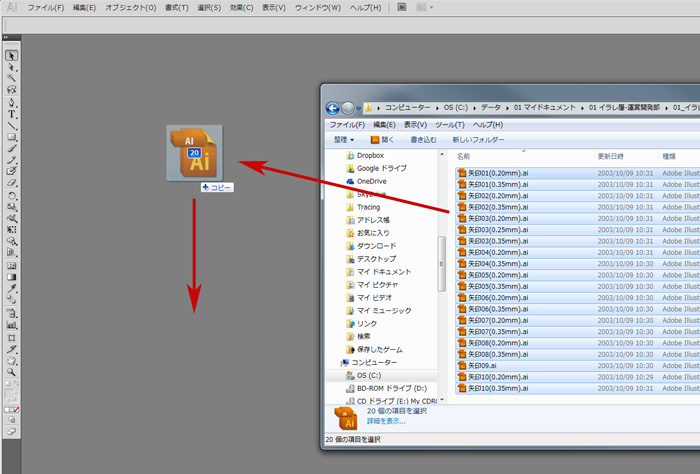The image size is (700, 474).
Task: Open Illustrator's 効果(C) menu
Action: 242,8
